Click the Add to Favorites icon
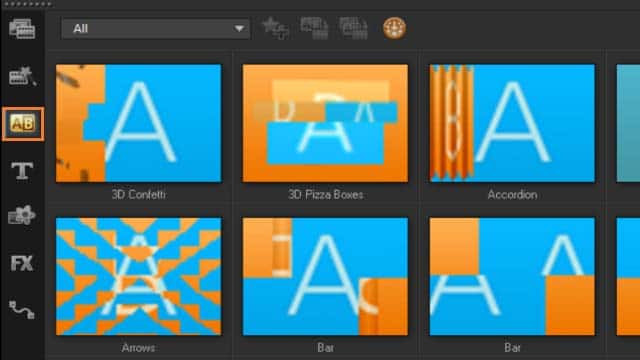Viewport: 640px width, 360px height. pyautogui.click(x=275, y=28)
